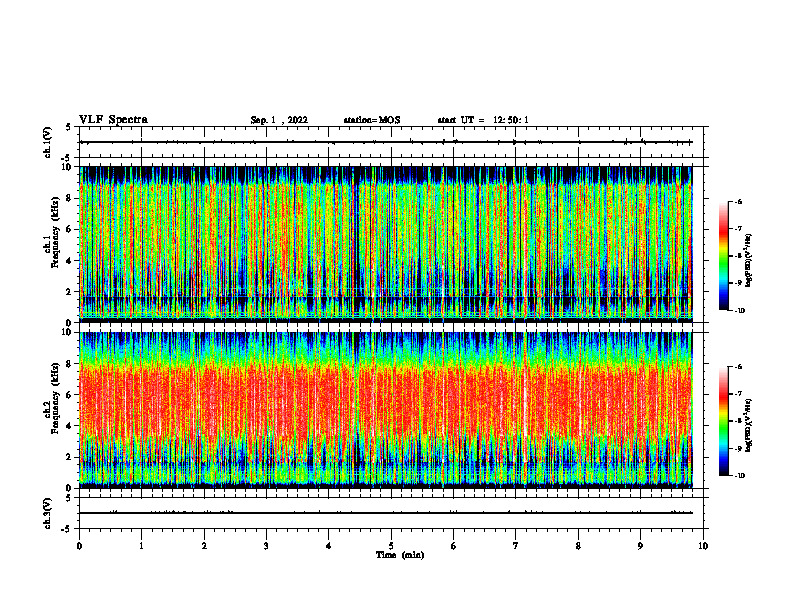This screenshot has width=792, height=612.
Task: Click time axis tick label 1
Action: pyautogui.click(x=141, y=546)
